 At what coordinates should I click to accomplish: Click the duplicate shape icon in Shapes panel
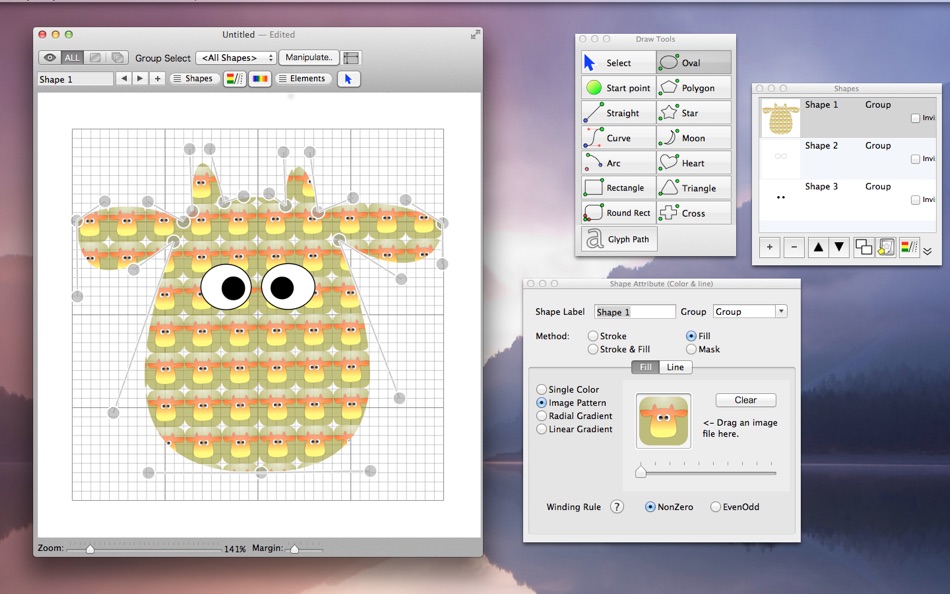point(863,247)
